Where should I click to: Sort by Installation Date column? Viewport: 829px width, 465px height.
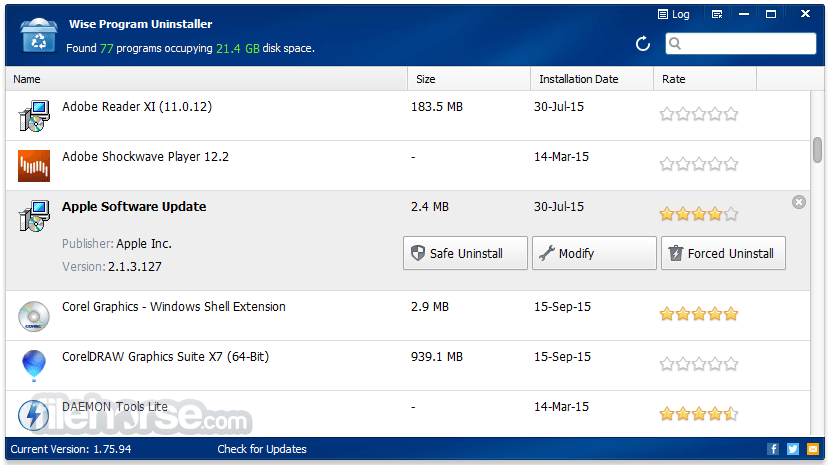tap(592, 79)
